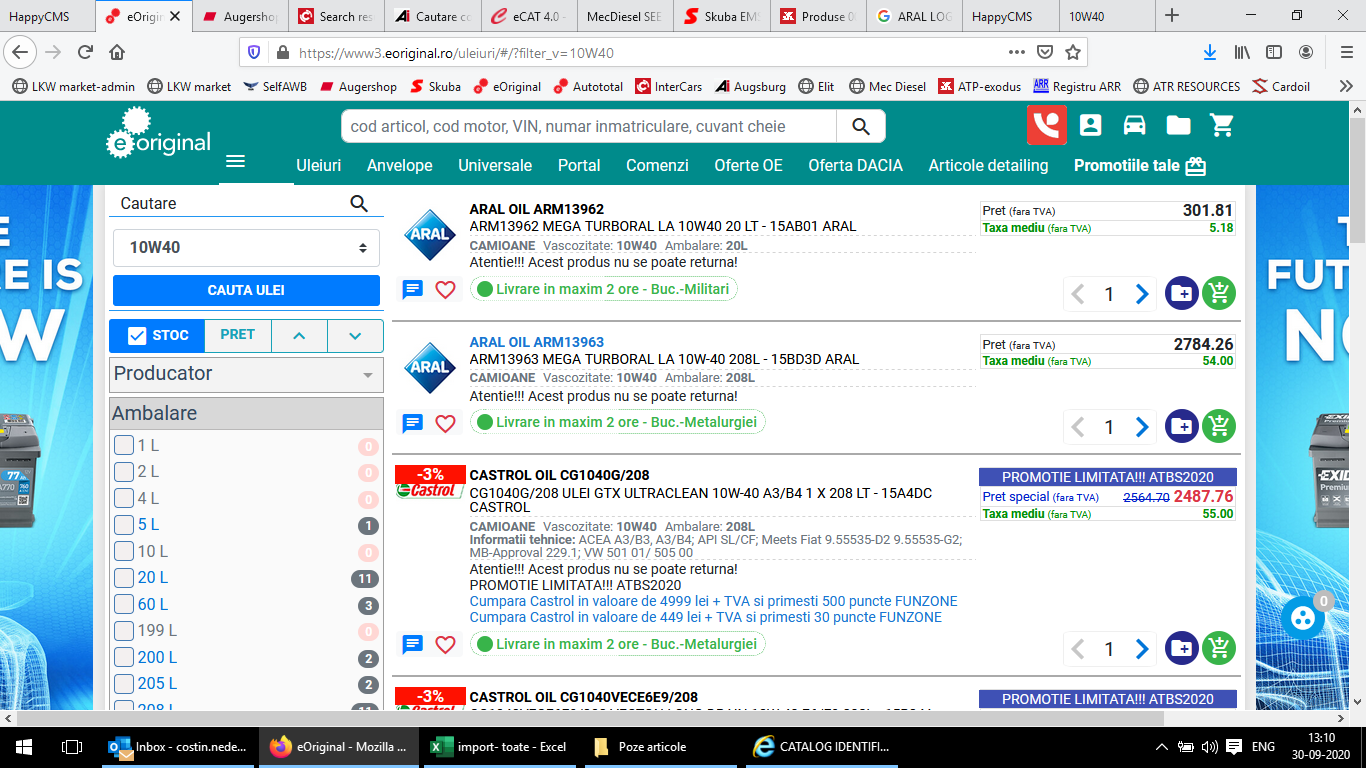Add ARM13962 to favorites heart icon
The image size is (1366, 768).
pyautogui.click(x=445, y=290)
